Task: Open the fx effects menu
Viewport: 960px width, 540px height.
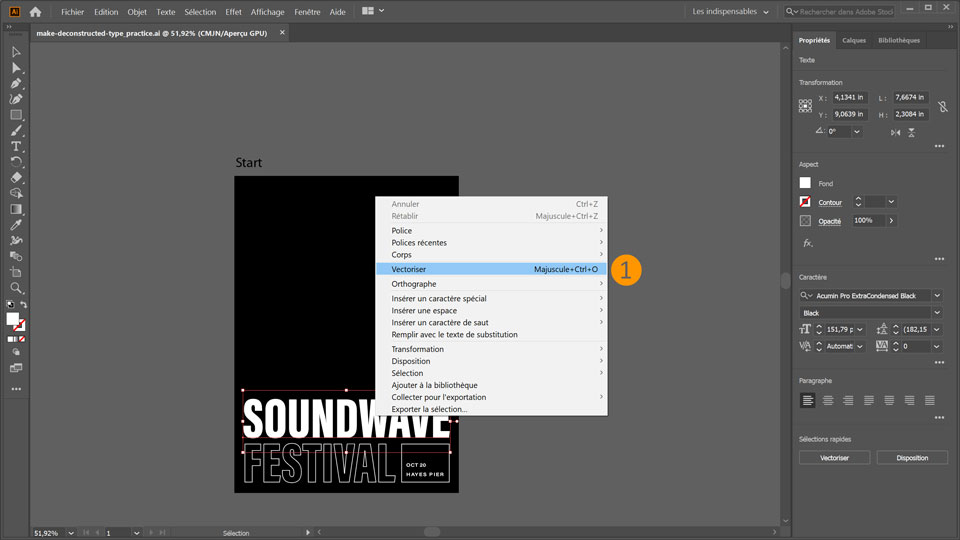Action: pyautogui.click(x=808, y=243)
